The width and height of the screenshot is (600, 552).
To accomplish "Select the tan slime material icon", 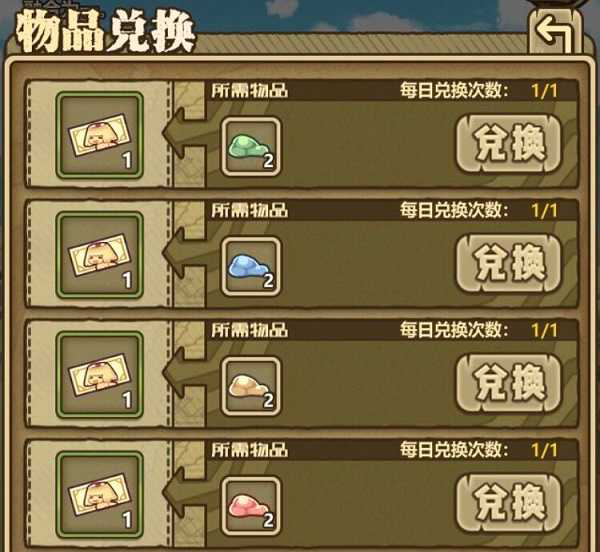I will (x=251, y=386).
